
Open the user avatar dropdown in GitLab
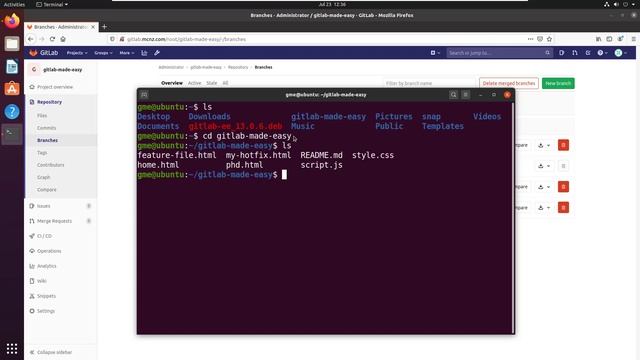tap(621, 53)
